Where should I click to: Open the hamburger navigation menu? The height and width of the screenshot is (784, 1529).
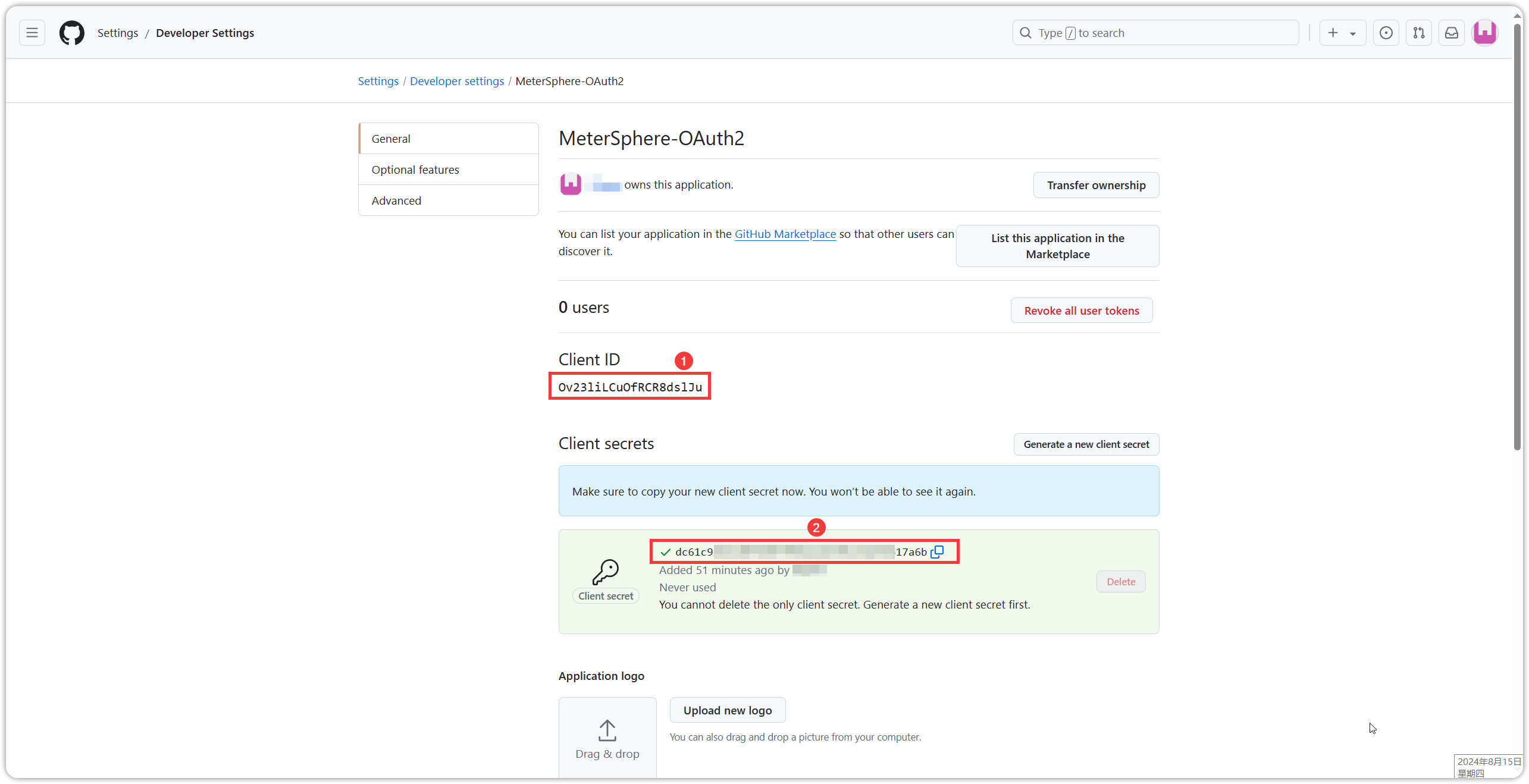pyautogui.click(x=32, y=33)
